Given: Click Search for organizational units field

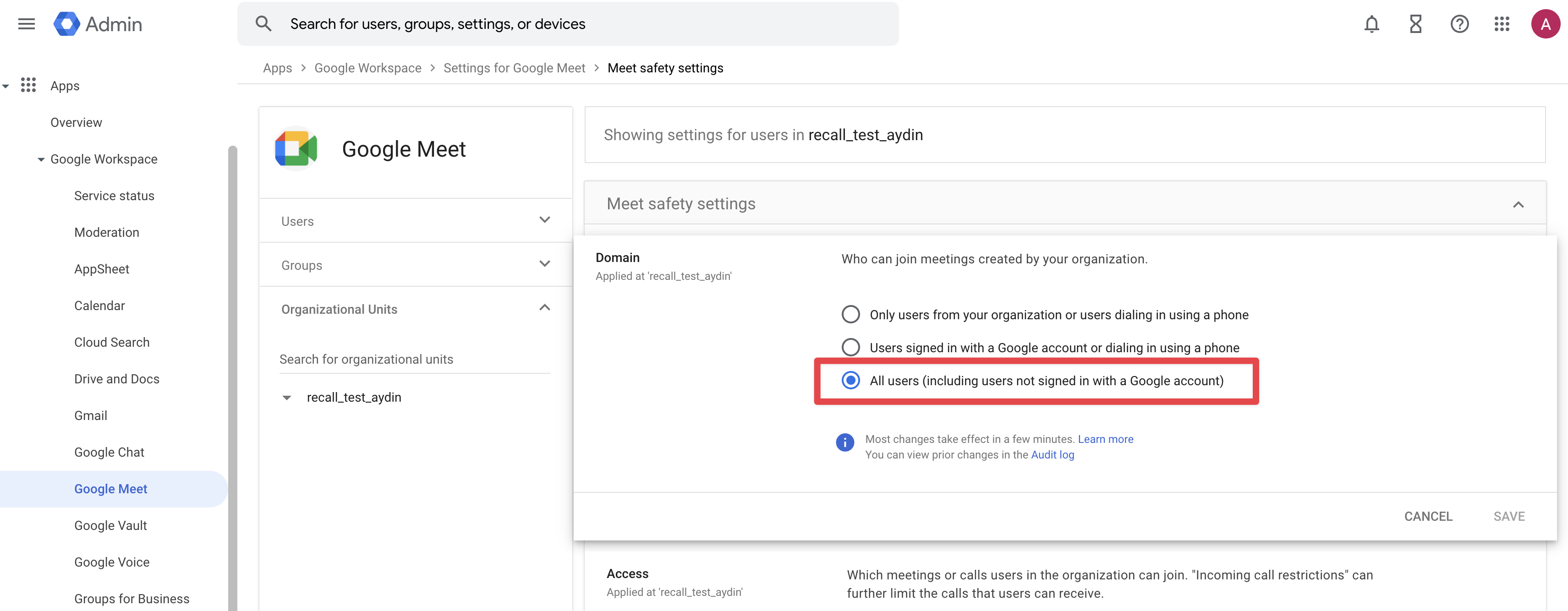Looking at the screenshot, I should [415, 359].
